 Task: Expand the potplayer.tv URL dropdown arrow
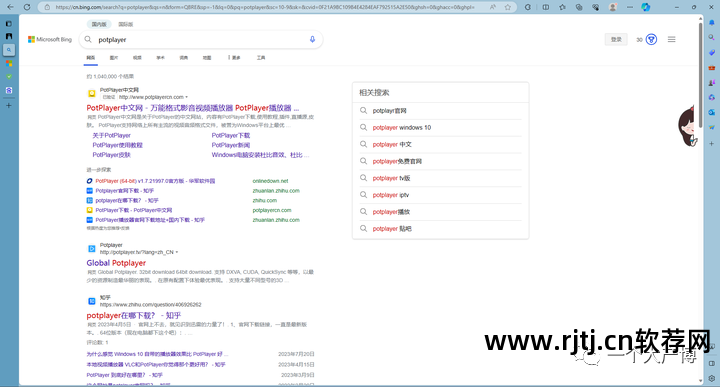pos(177,252)
